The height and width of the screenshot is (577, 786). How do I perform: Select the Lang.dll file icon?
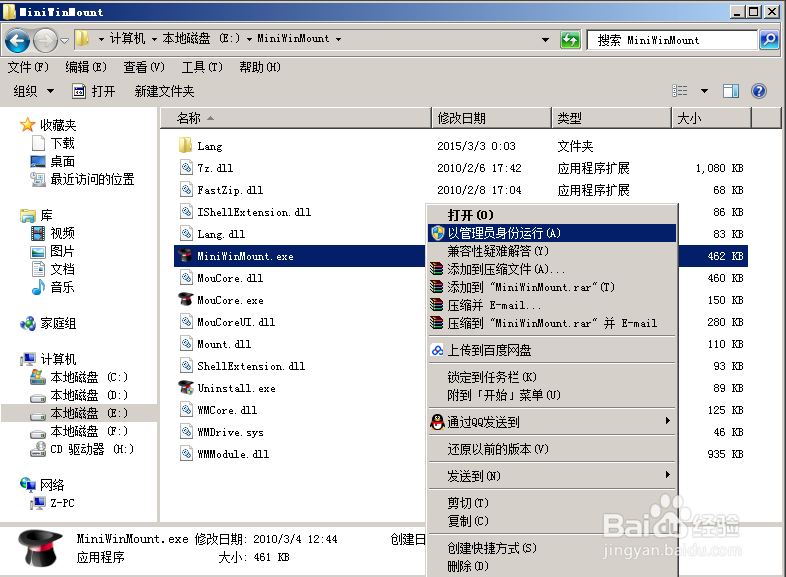click(186, 234)
